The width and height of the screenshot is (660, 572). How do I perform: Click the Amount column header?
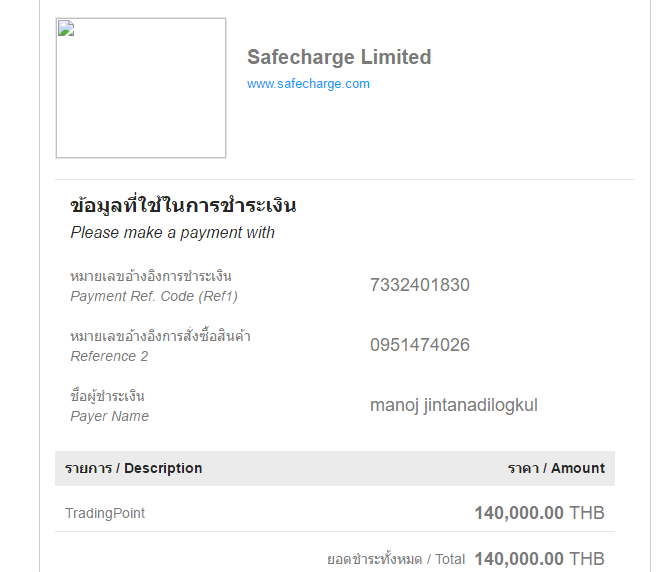click(556, 468)
